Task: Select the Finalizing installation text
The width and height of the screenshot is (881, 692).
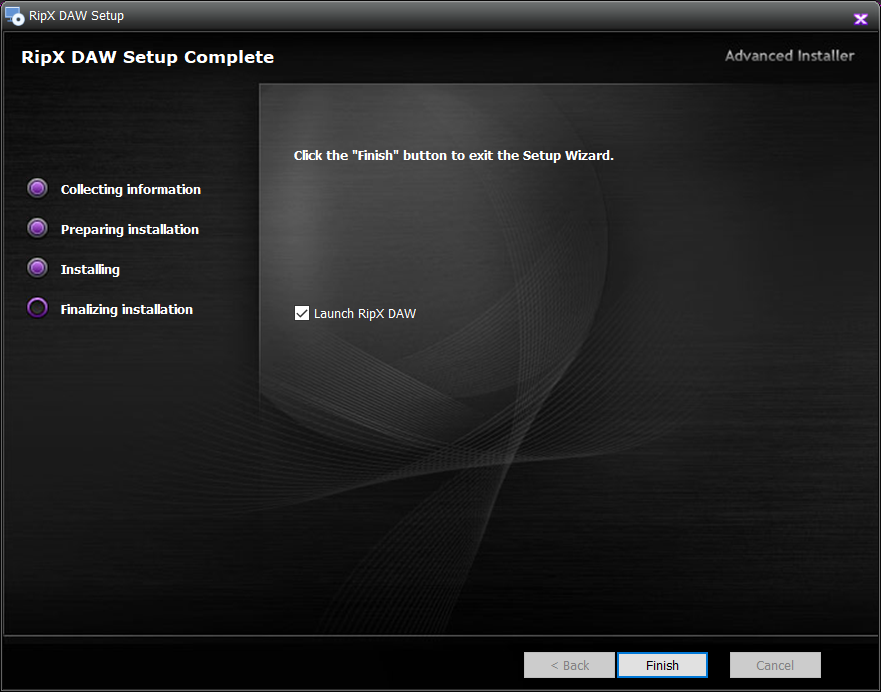Action: tap(126, 309)
